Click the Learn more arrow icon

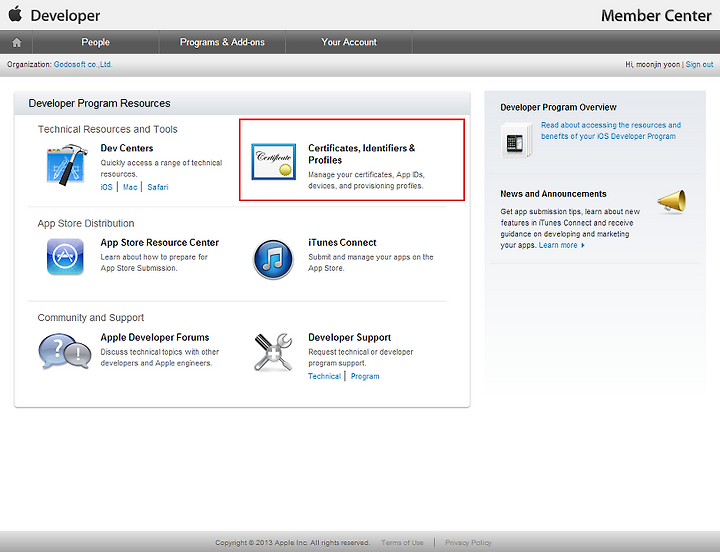click(583, 245)
